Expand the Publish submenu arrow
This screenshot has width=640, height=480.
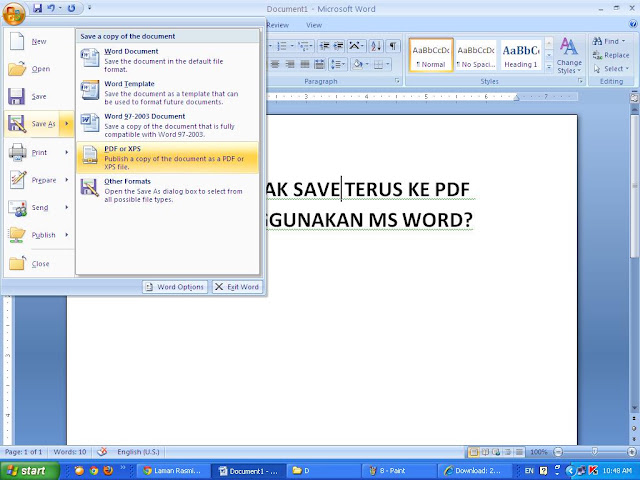pos(67,235)
